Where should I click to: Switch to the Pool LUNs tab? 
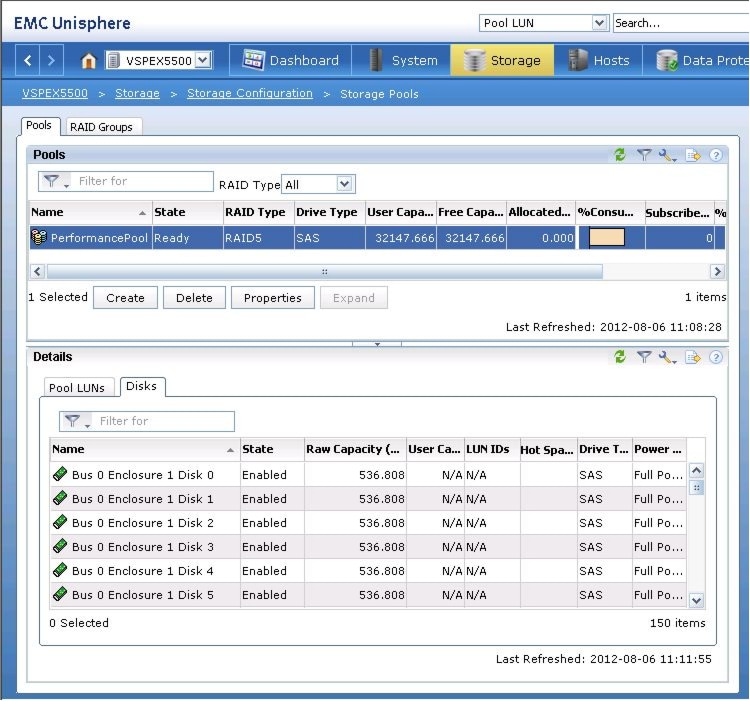[x=77, y=388]
